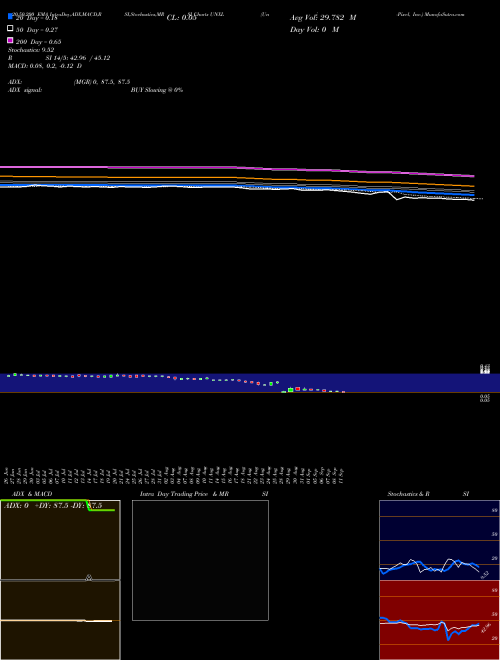This screenshot has width=500, height=660.
Task: Click the 'Stochastics: 9.52' reading
Action: pyautogui.click(x=31, y=50)
